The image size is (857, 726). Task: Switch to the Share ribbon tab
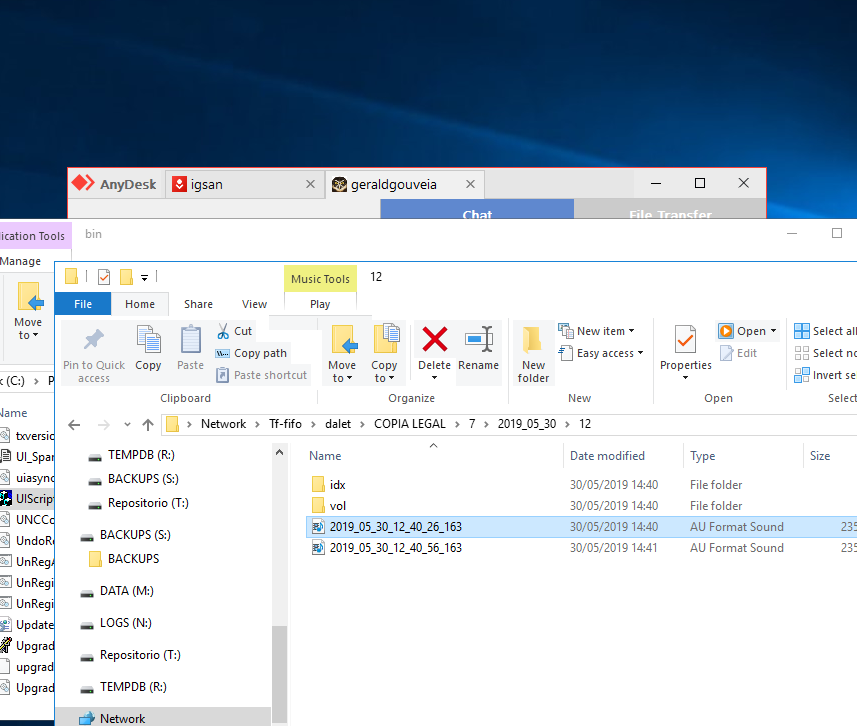click(198, 304)
